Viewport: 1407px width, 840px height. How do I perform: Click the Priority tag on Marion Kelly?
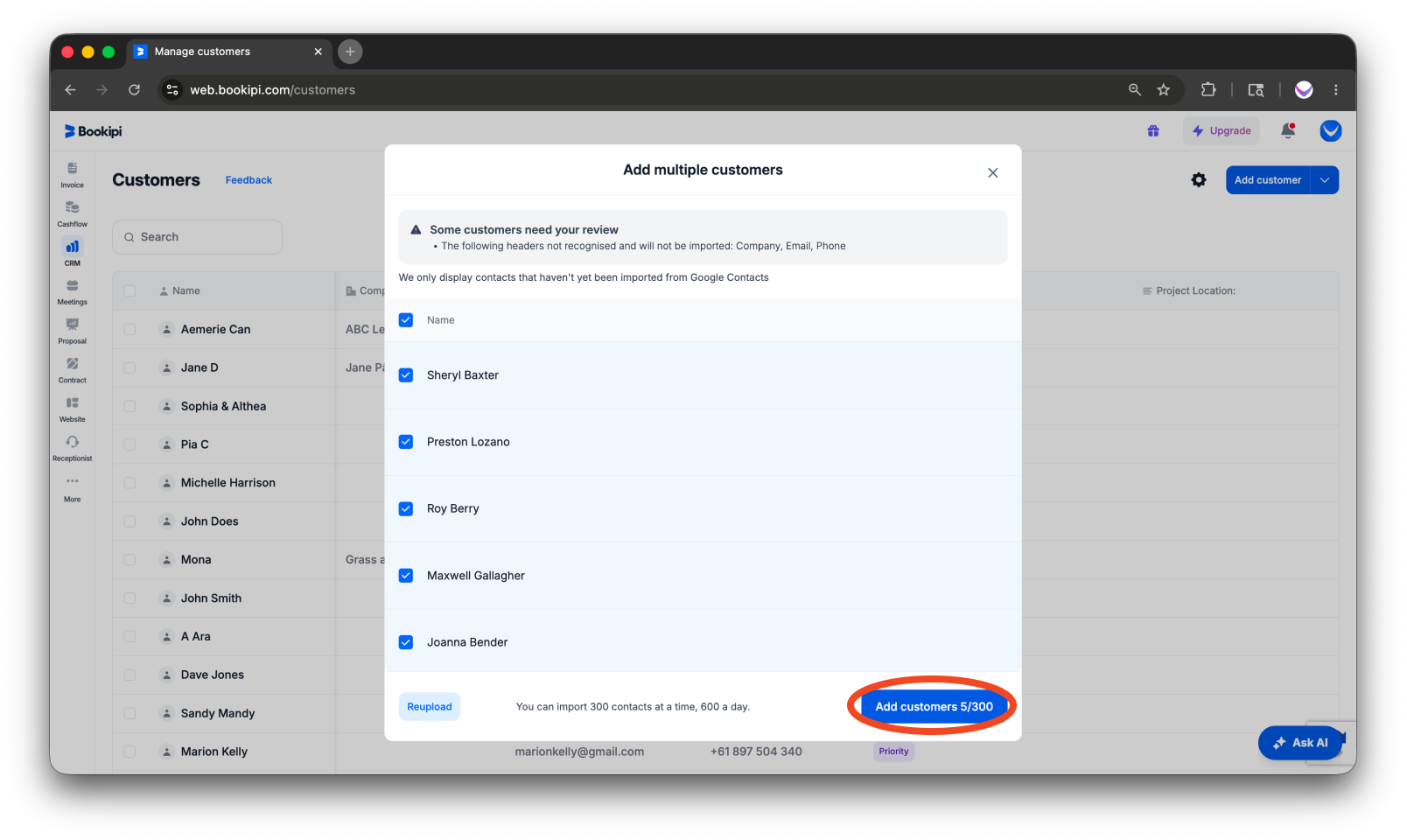tap(893, 752)
